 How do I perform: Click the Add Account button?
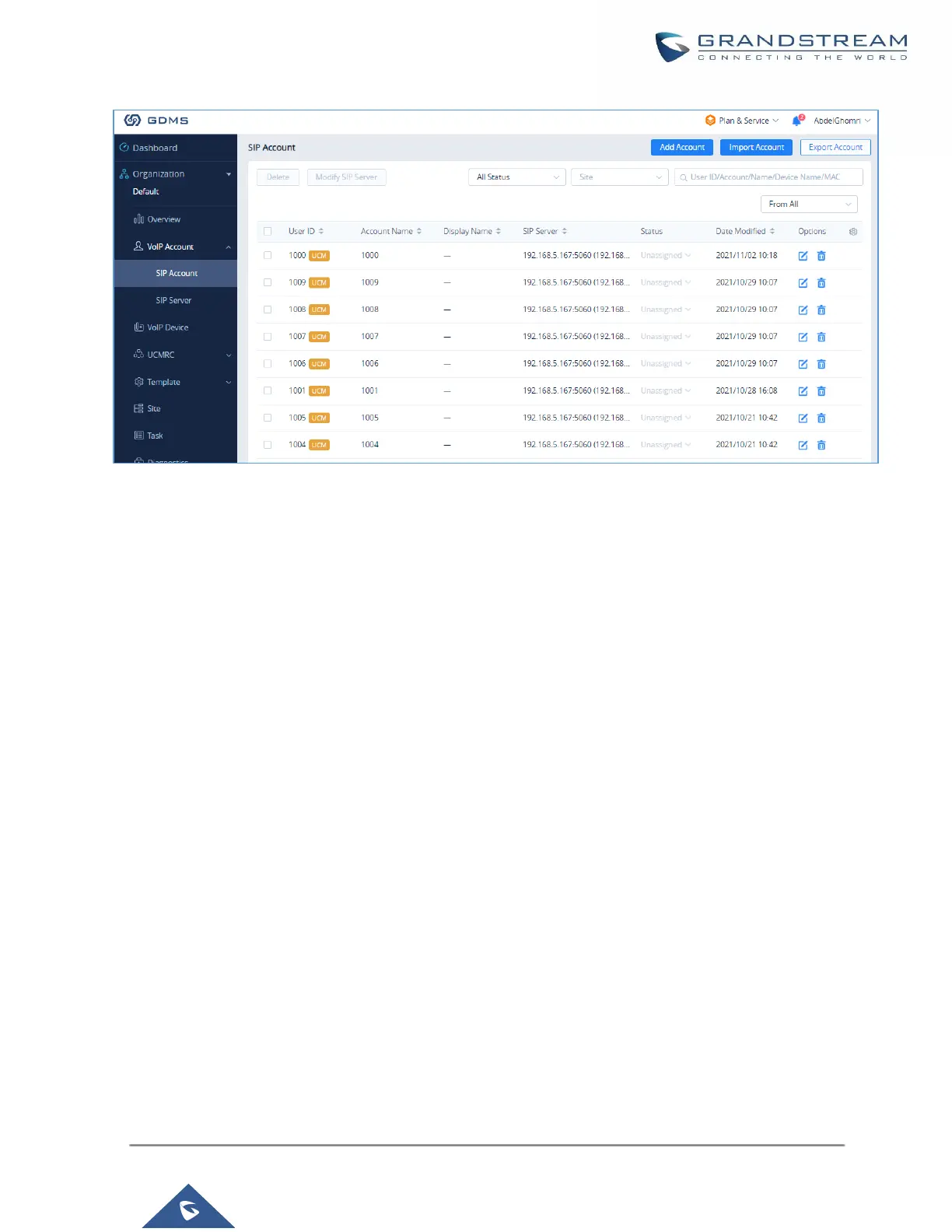click(x=682, y=148)
